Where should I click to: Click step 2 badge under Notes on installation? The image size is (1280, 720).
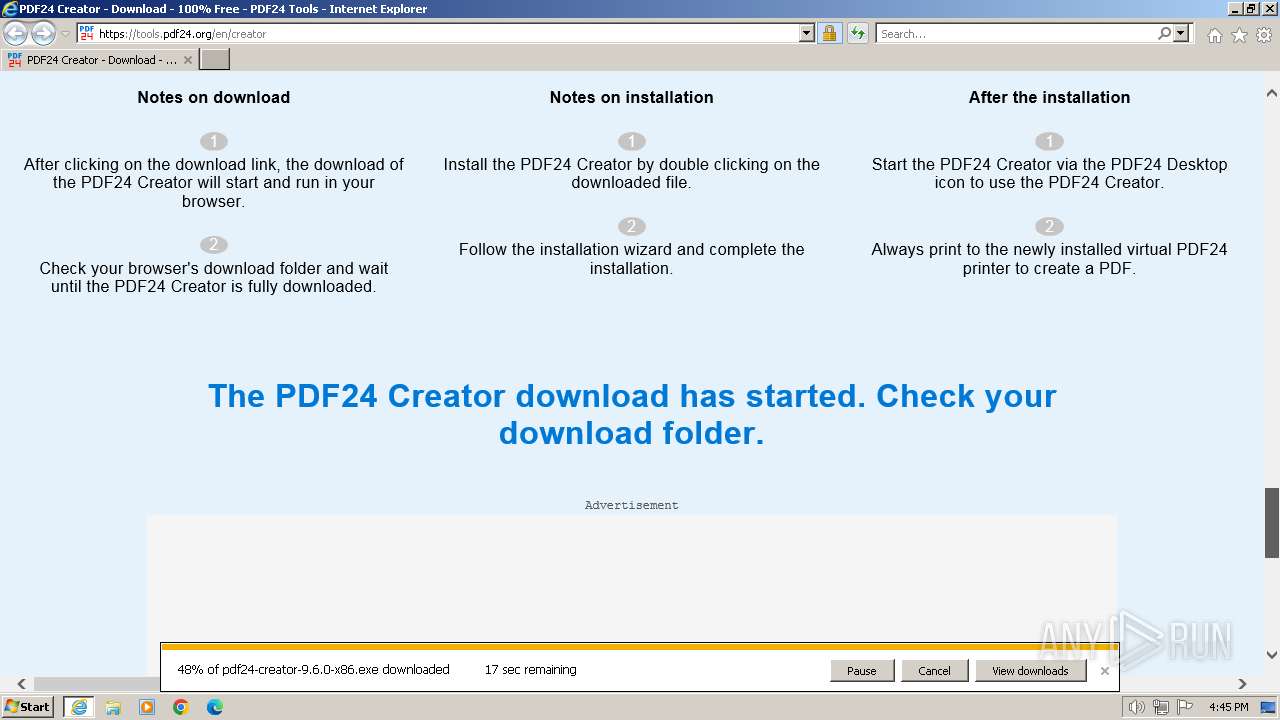click(631, 226)
